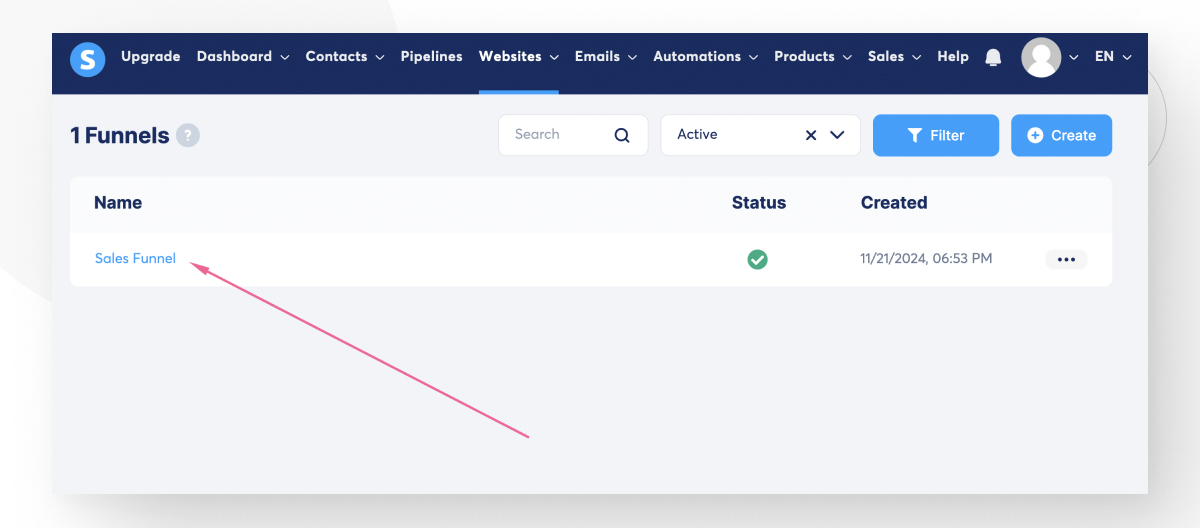
Task: Expand the Active status dropdown
Action: (x=838, y=135)
